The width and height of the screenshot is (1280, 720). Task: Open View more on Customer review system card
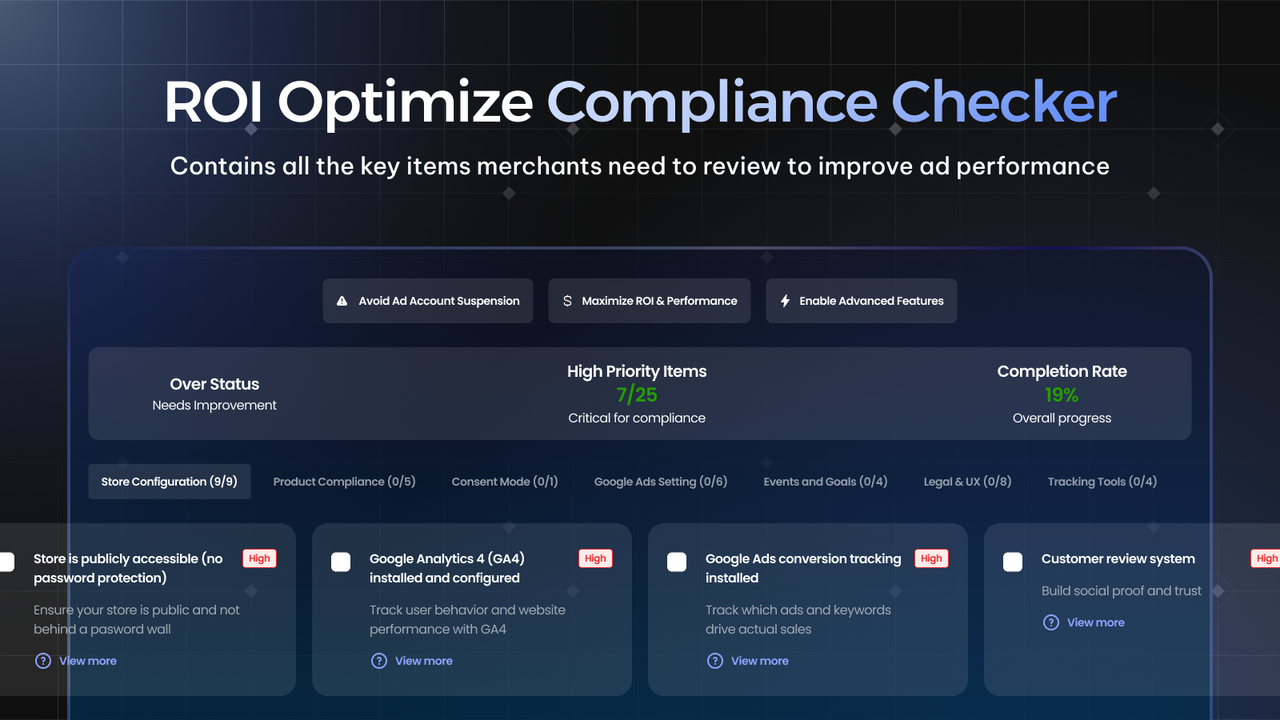point(1096,622)
